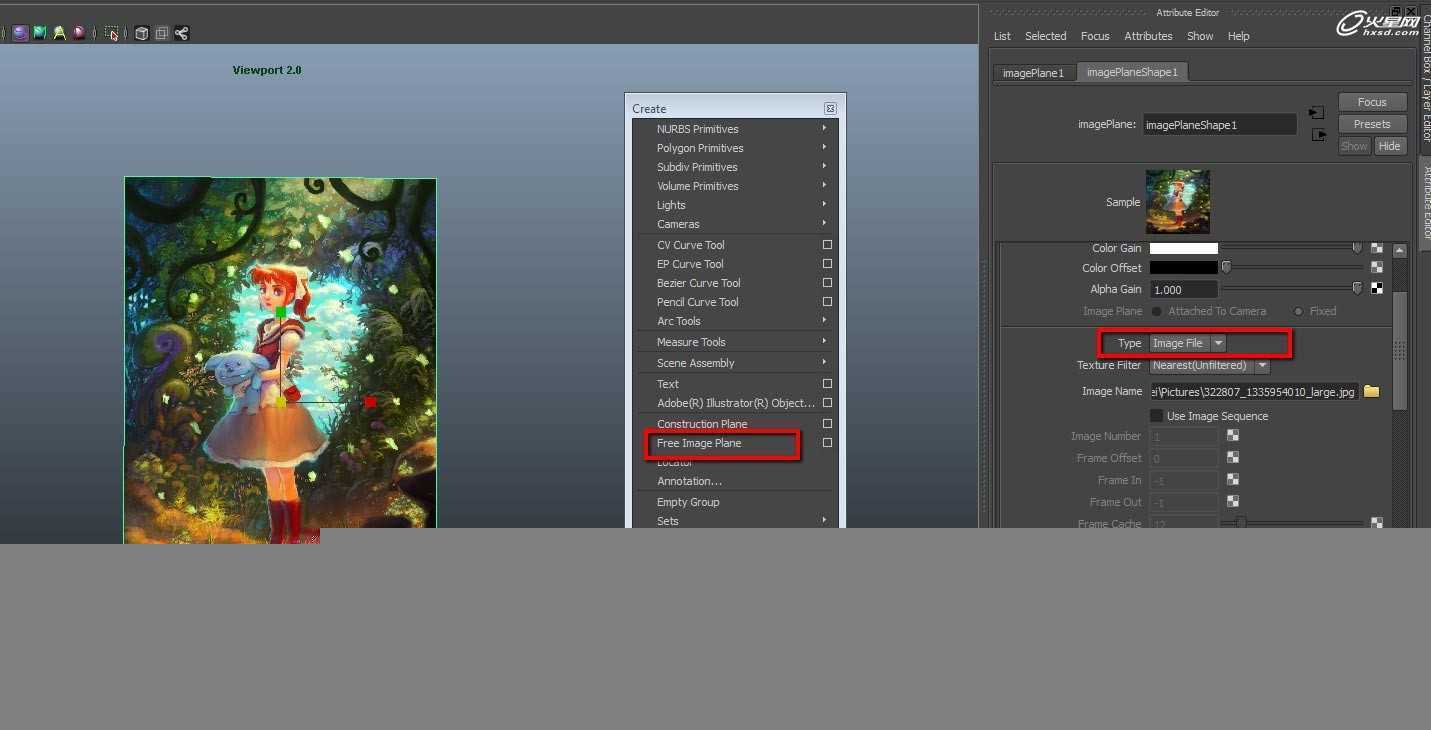
Task: Open the Type dropdown
Action: (1188, 343)
